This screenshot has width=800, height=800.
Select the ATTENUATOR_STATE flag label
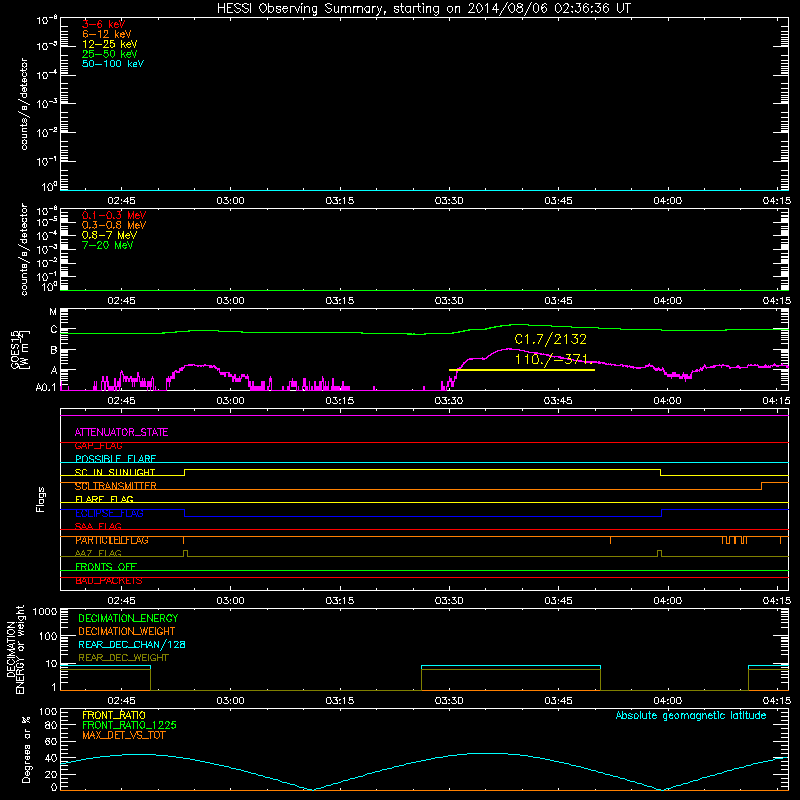121,432
